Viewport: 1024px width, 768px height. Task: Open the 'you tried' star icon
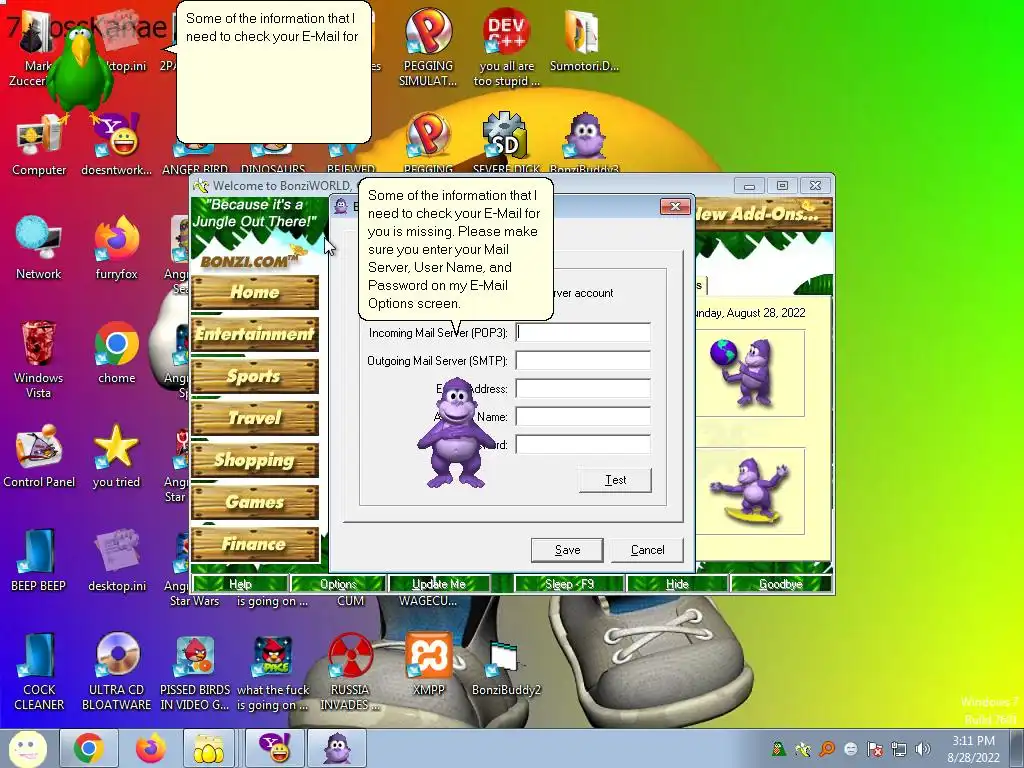116,456
